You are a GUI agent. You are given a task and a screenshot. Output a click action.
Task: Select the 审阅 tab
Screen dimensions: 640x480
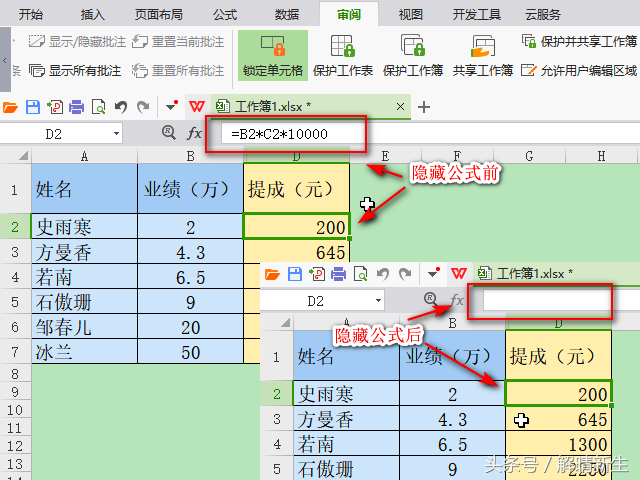(349, 15)
